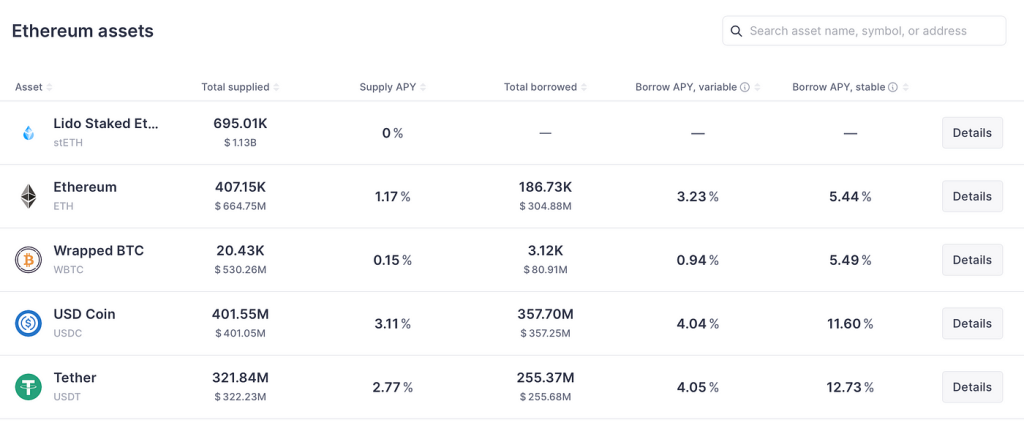This screenshot has height=431, width=1024.
Task: Click the 4.05% variable borrow APY
Action: point(697,387)
